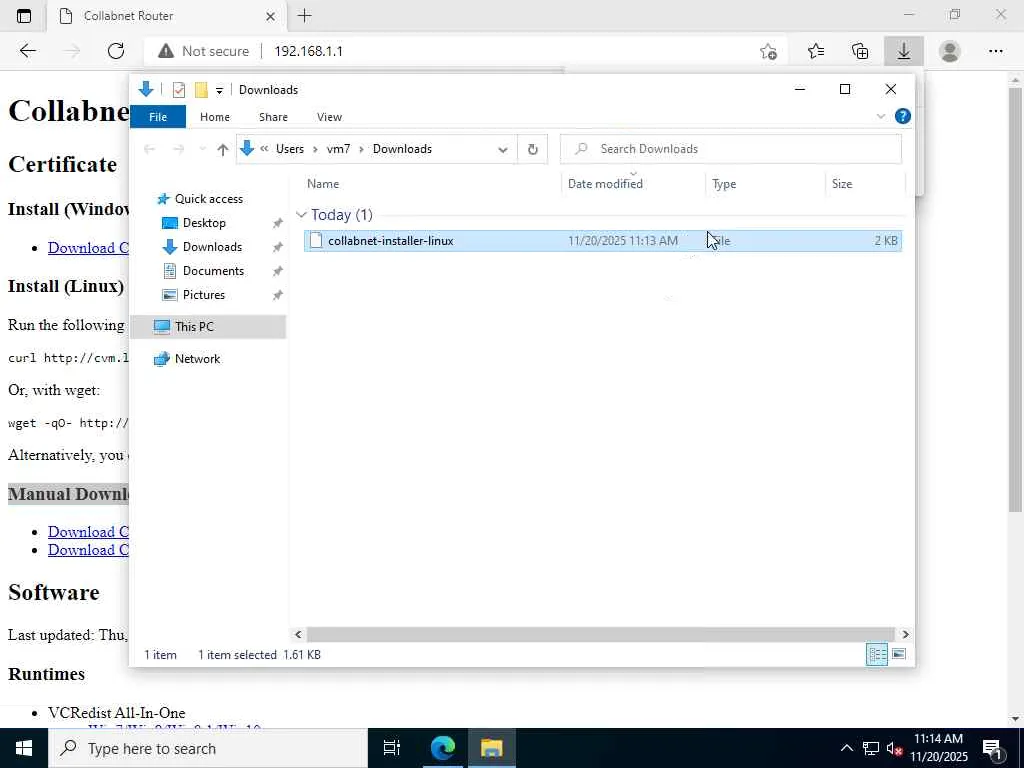Open Desktop in the navigation pane
The height and width of the screenshot is (768, 1024).
click(204, 223)
